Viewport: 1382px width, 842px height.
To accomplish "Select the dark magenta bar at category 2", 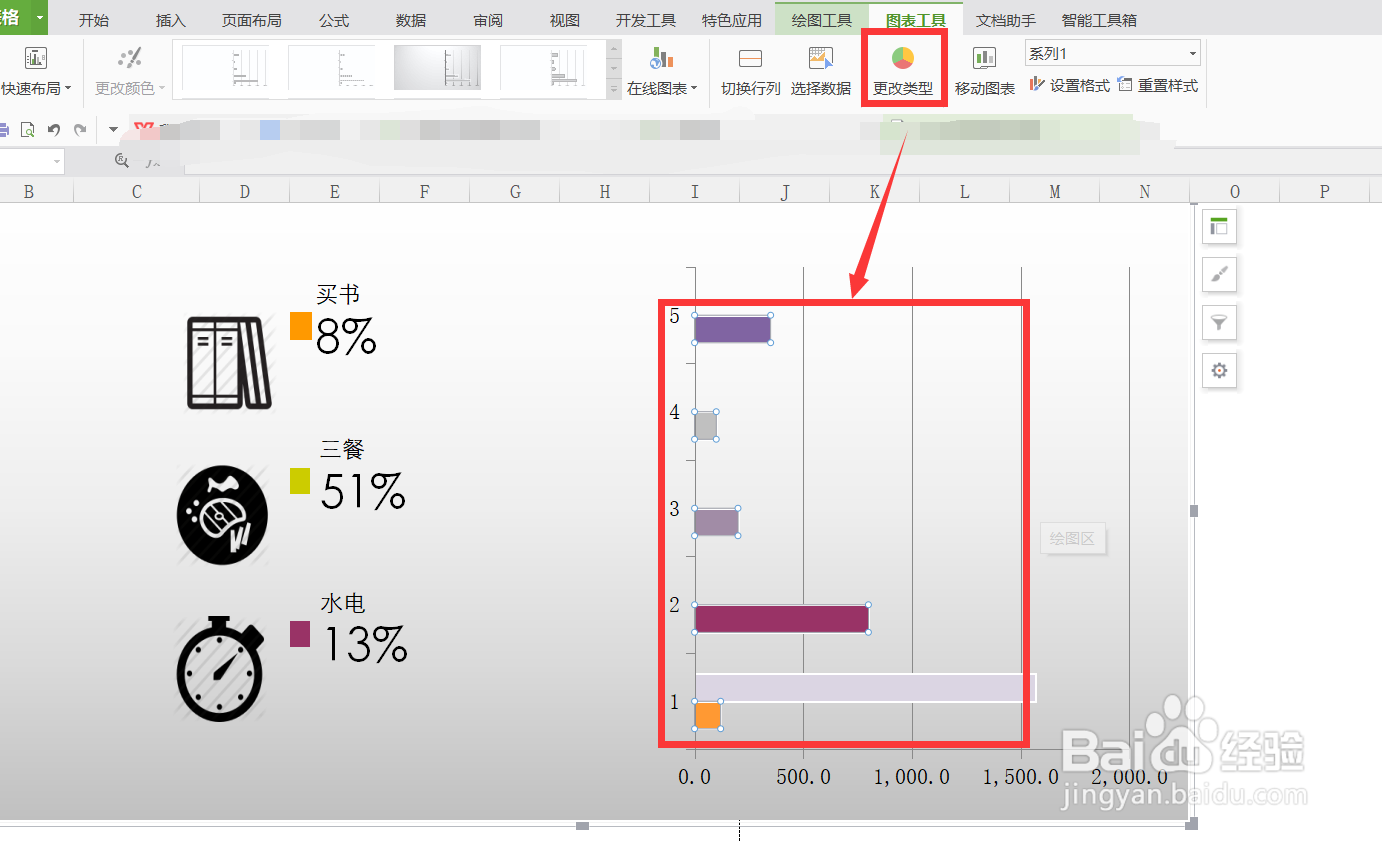I will click(781, 618).
